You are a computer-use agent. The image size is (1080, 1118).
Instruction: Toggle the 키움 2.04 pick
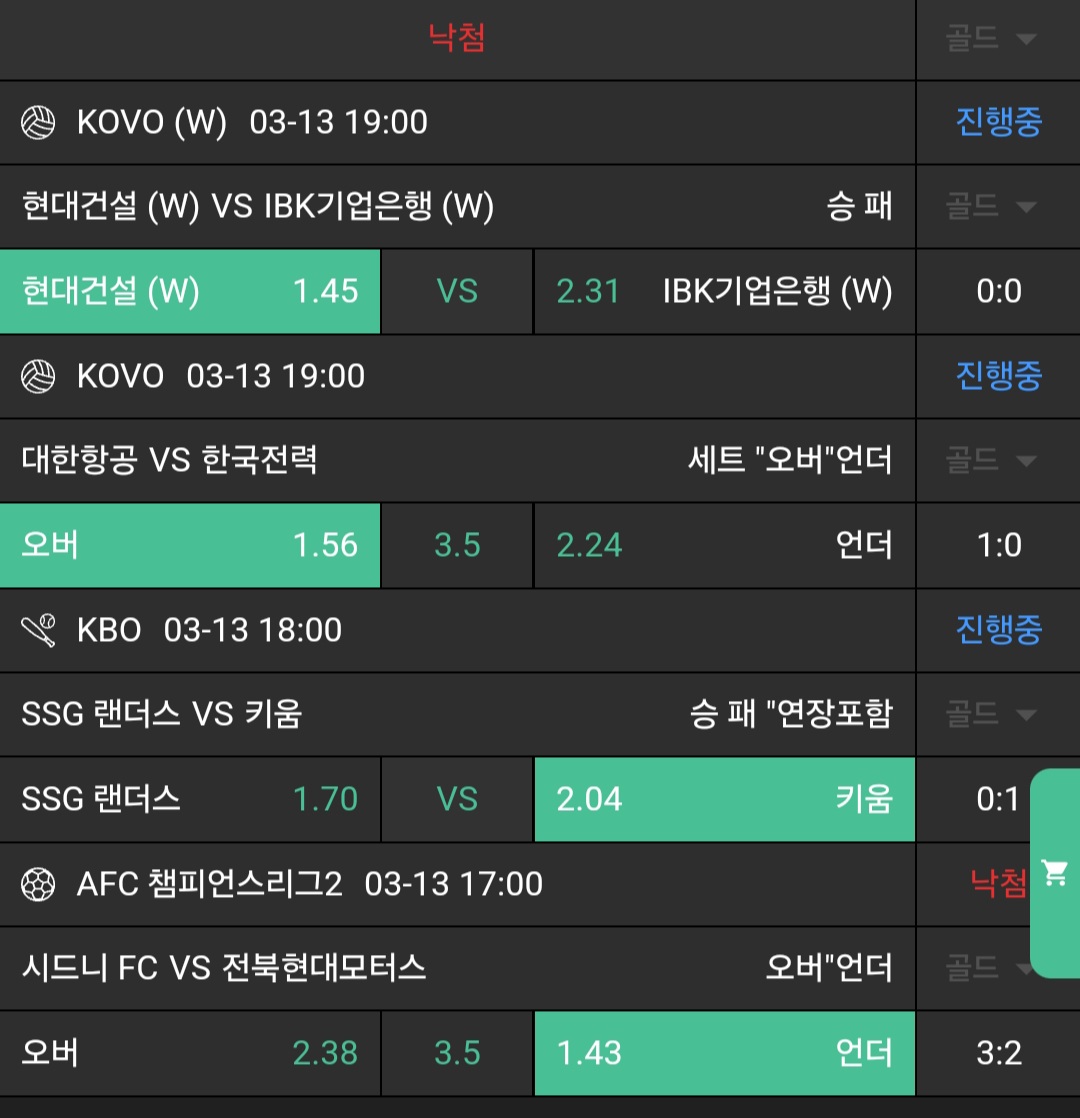tap(724, 800)
